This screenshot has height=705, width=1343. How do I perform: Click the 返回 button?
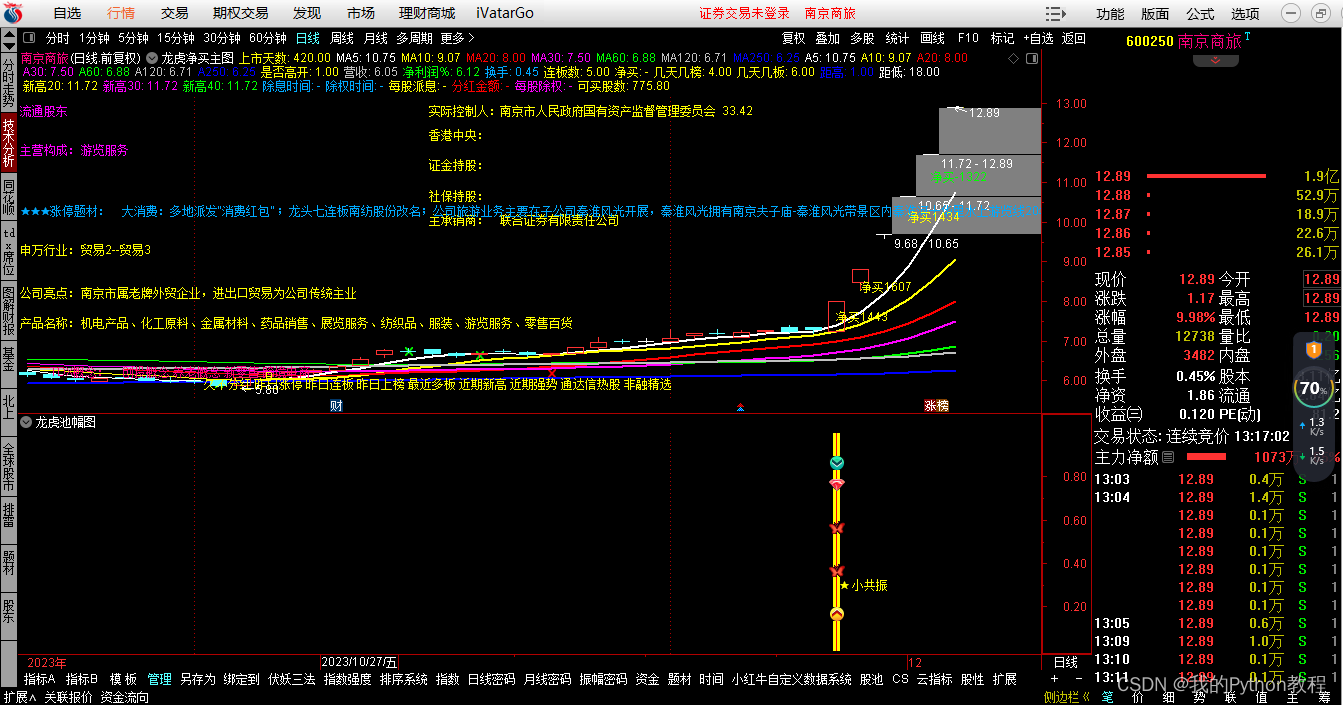1074,38
